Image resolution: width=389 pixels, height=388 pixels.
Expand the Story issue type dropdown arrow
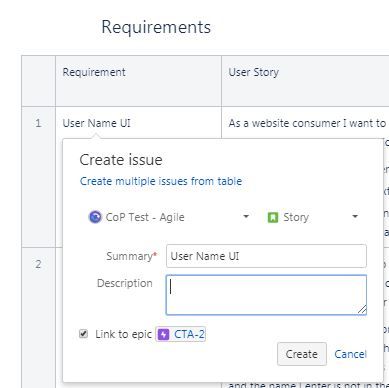(355, 217)
